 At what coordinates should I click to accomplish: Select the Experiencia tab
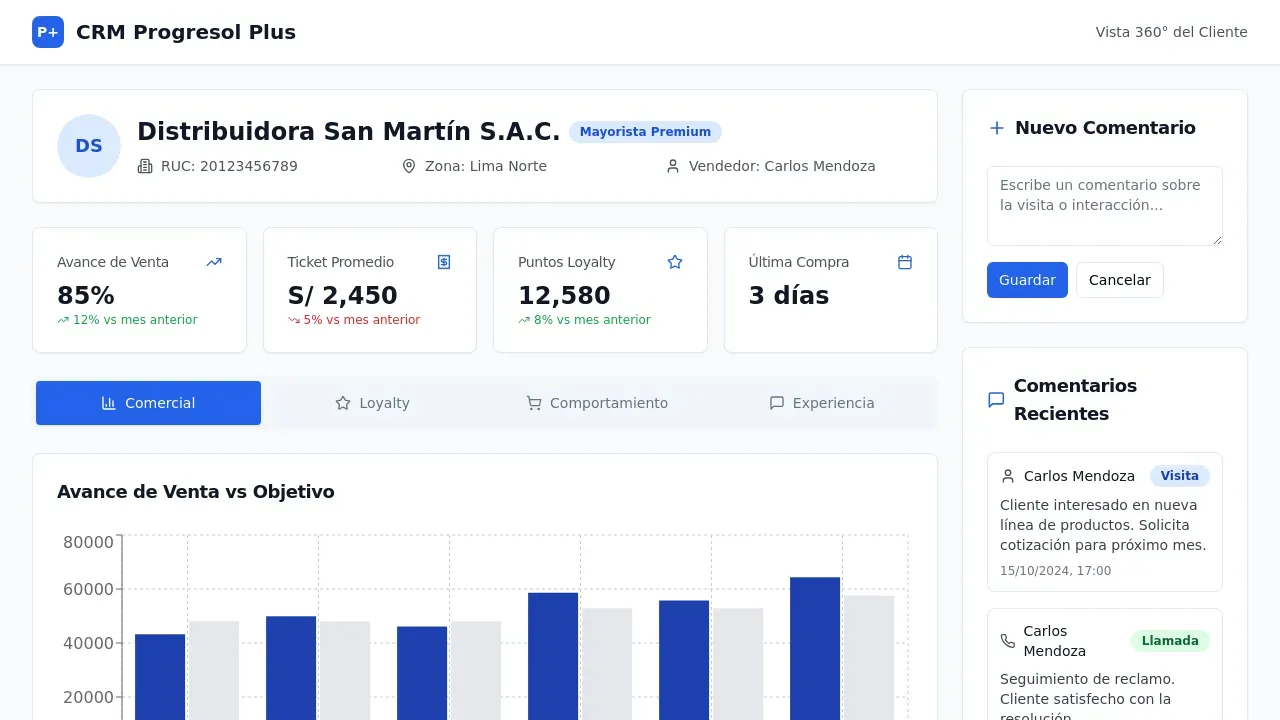point(822,403)
